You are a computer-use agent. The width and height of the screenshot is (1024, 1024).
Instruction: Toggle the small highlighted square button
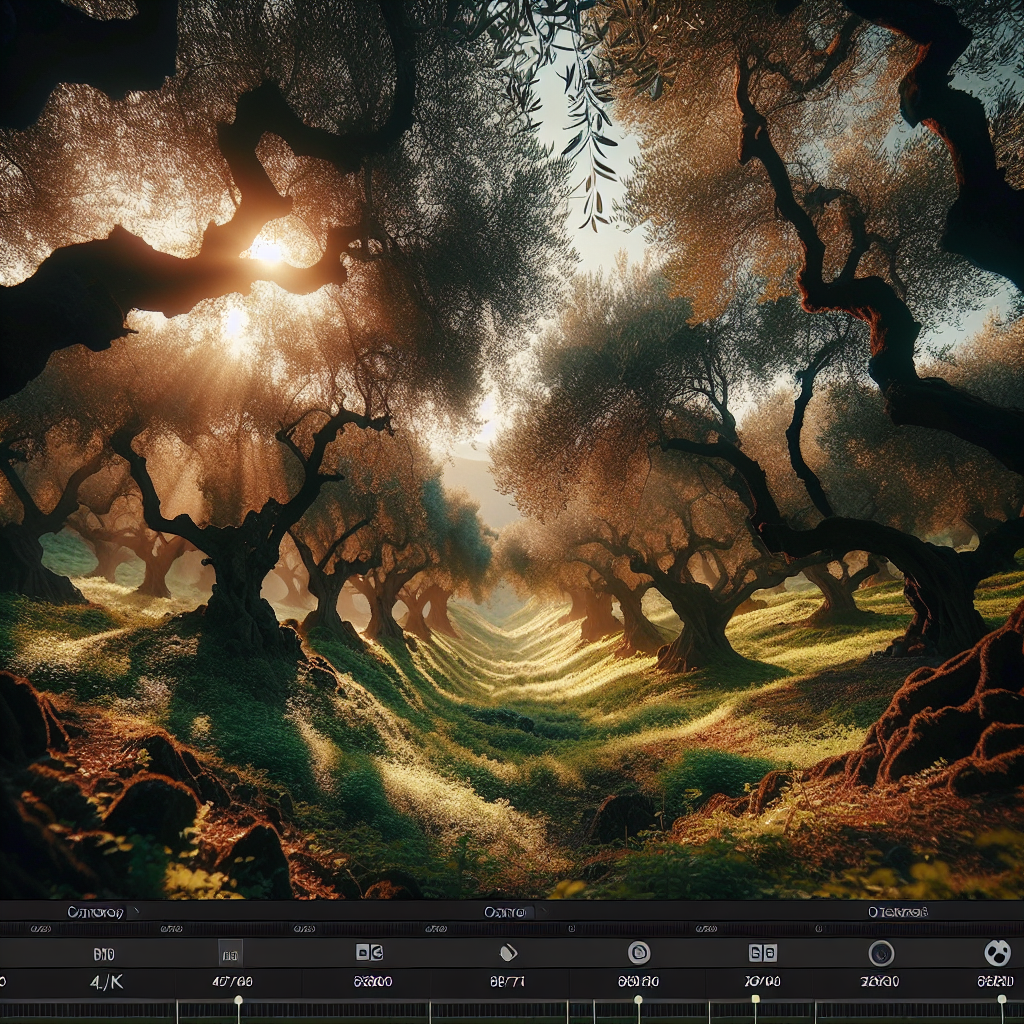(231, 955)
